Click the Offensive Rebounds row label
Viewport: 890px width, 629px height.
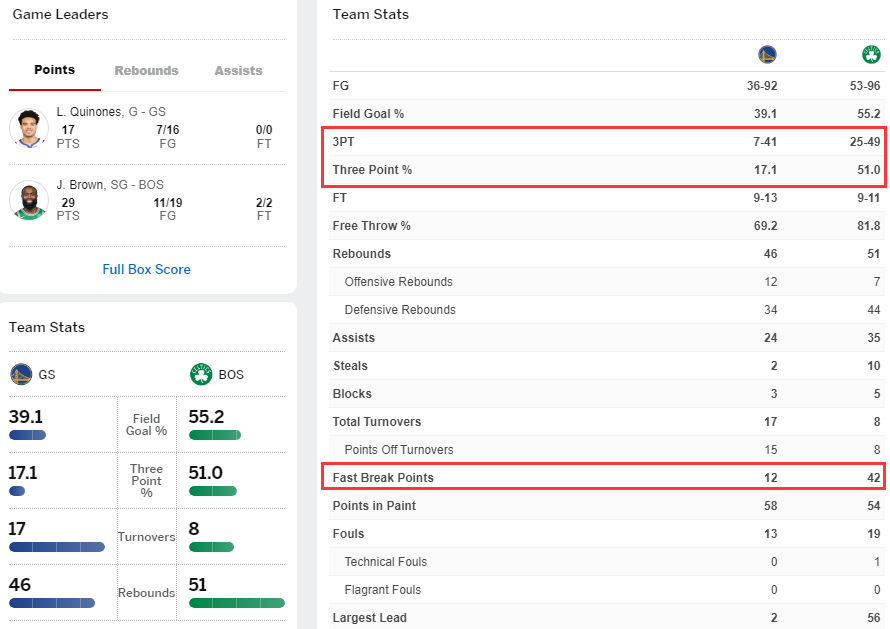coord(398,282)
